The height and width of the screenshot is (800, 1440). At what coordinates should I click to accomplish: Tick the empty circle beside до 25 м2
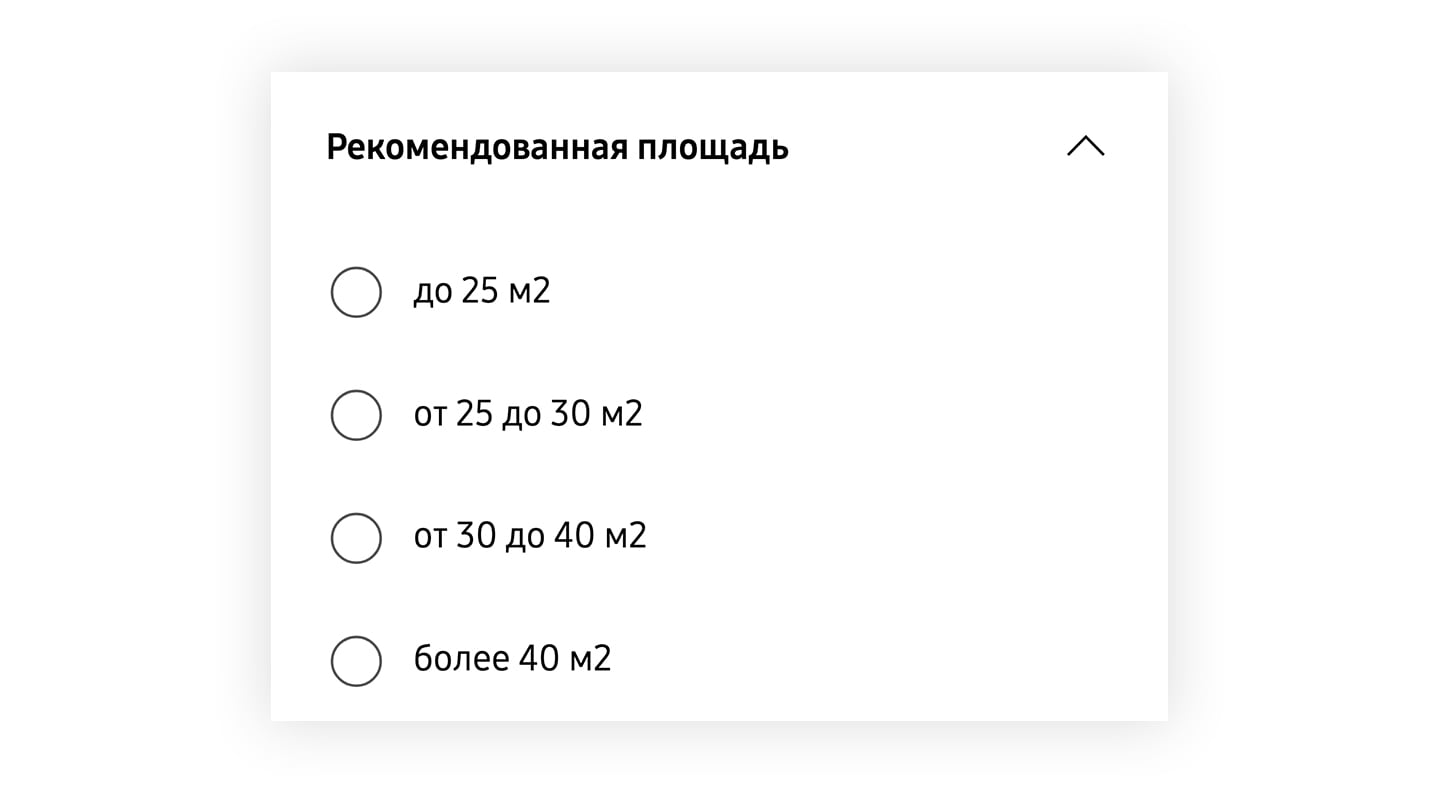tap(356, 292)
